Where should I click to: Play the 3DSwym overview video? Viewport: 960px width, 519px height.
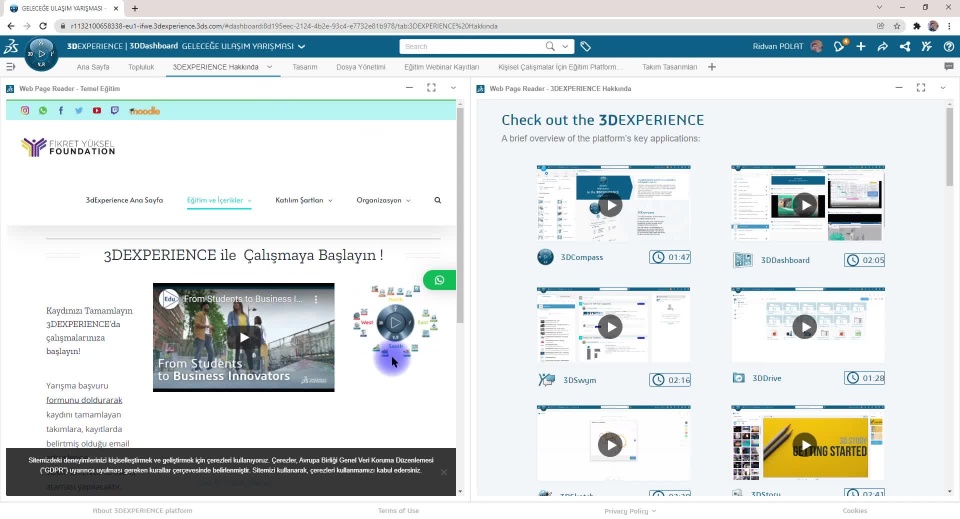click(610, 327)
